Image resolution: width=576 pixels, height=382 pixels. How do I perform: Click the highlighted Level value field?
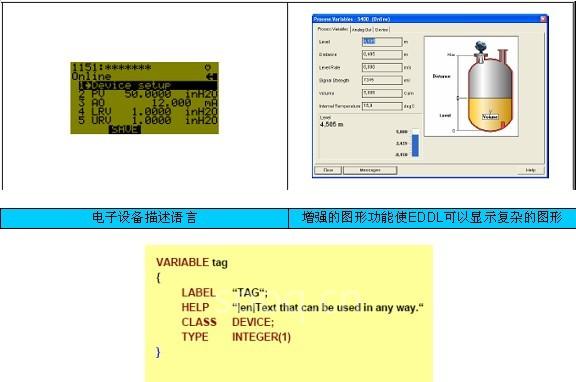[382, 42]
